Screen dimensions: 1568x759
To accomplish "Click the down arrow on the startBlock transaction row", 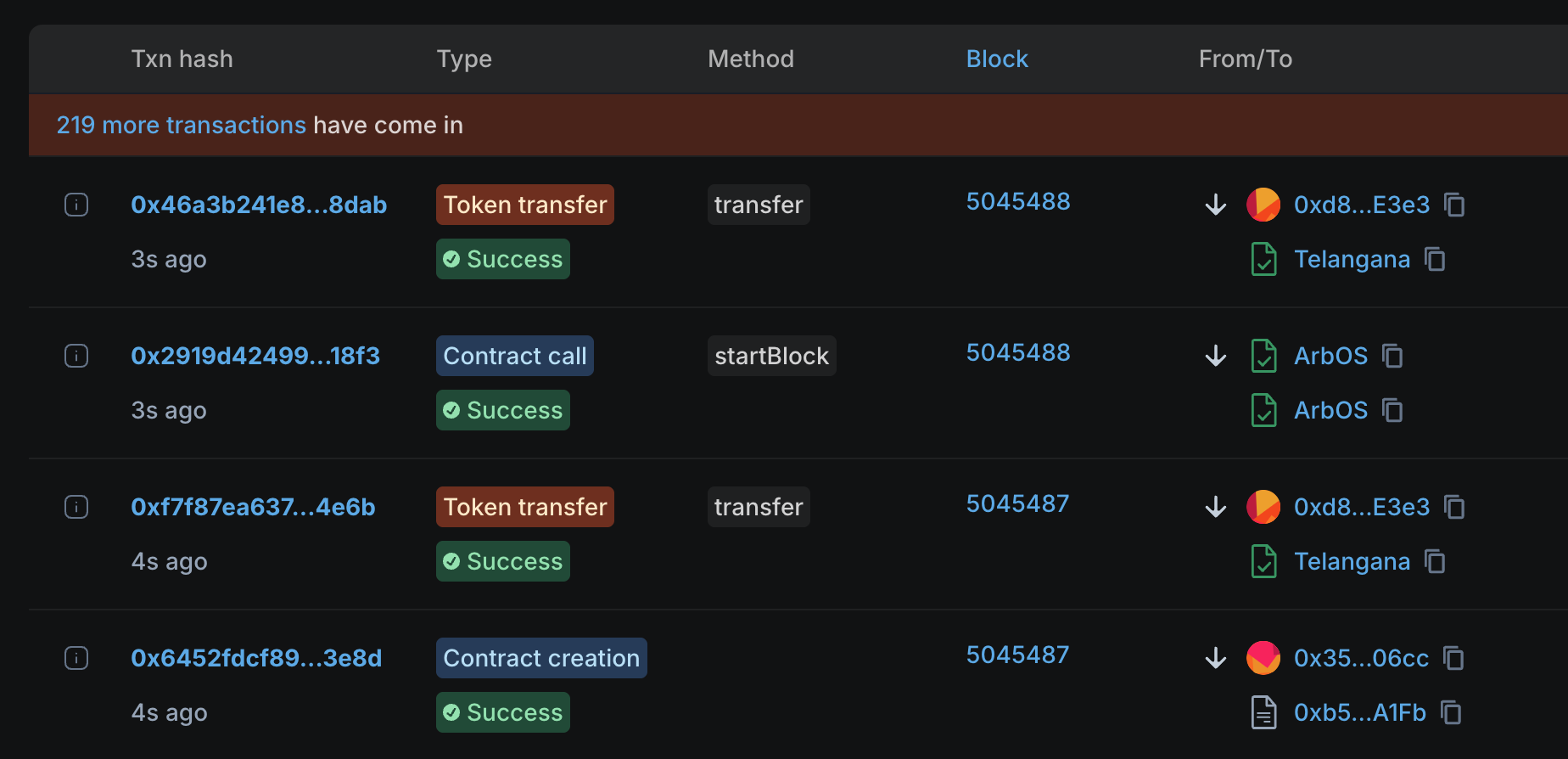I will click(x=1215, y=356).
